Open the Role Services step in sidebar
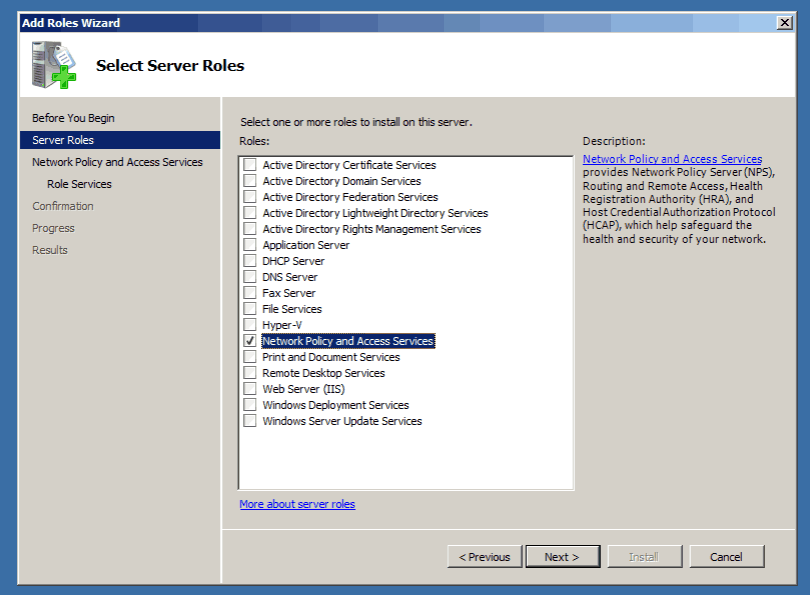810x595 pixels. click(79, 184)
